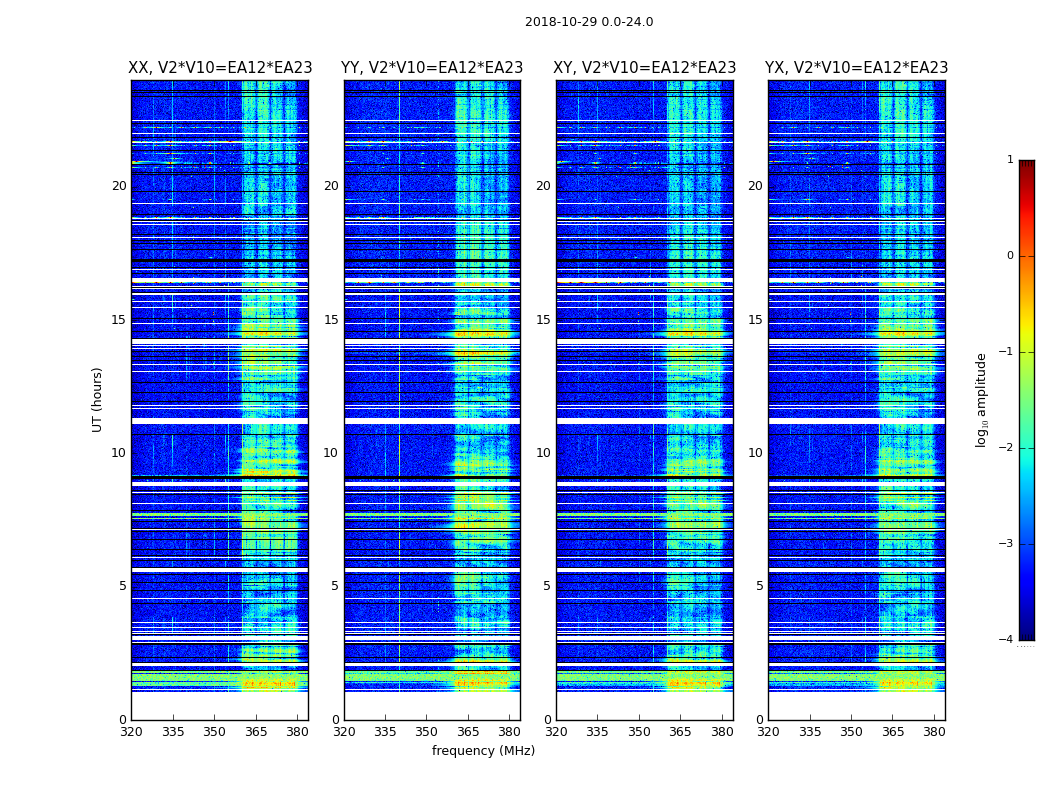The width and height of the screenshot is (1050, 800).
Task: Click inside the XY spectrogram plot
Action: click(x=644, y=400)
